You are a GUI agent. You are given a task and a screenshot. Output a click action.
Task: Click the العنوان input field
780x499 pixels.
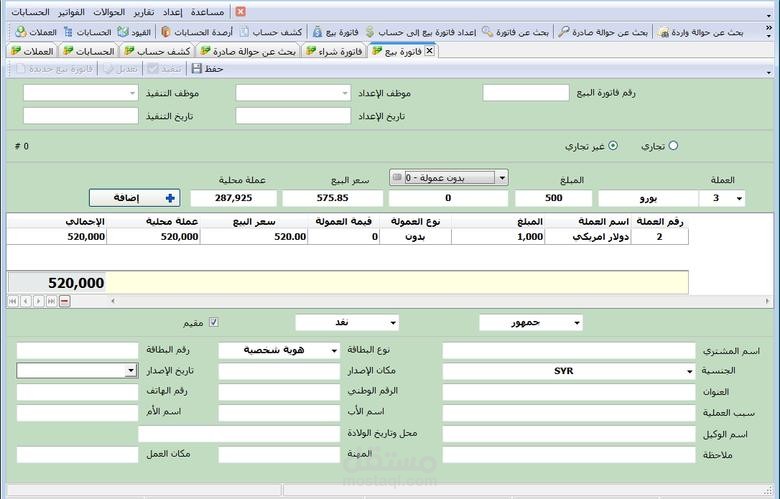coord(569,393)
